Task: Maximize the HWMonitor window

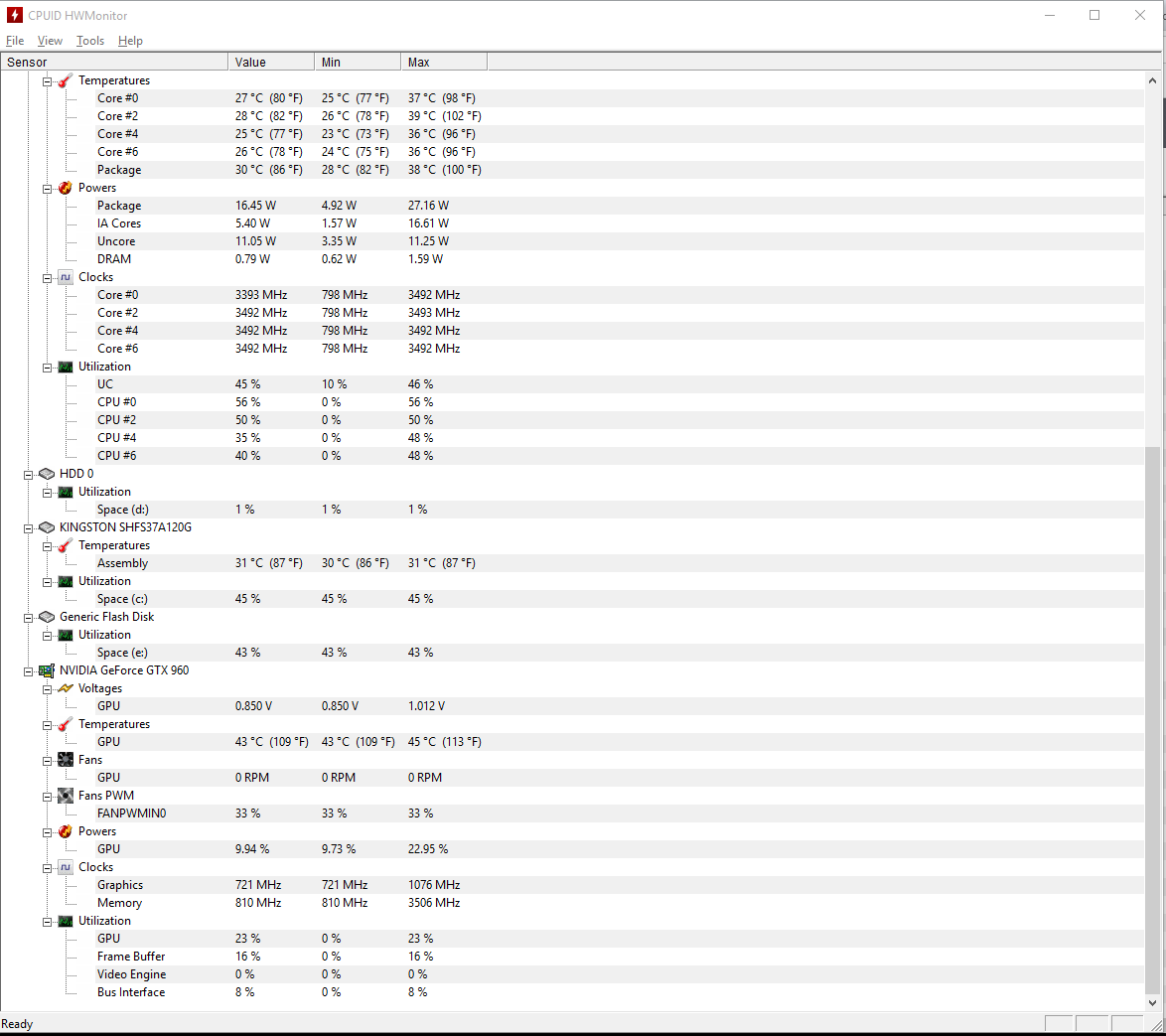Action: 1094,15
